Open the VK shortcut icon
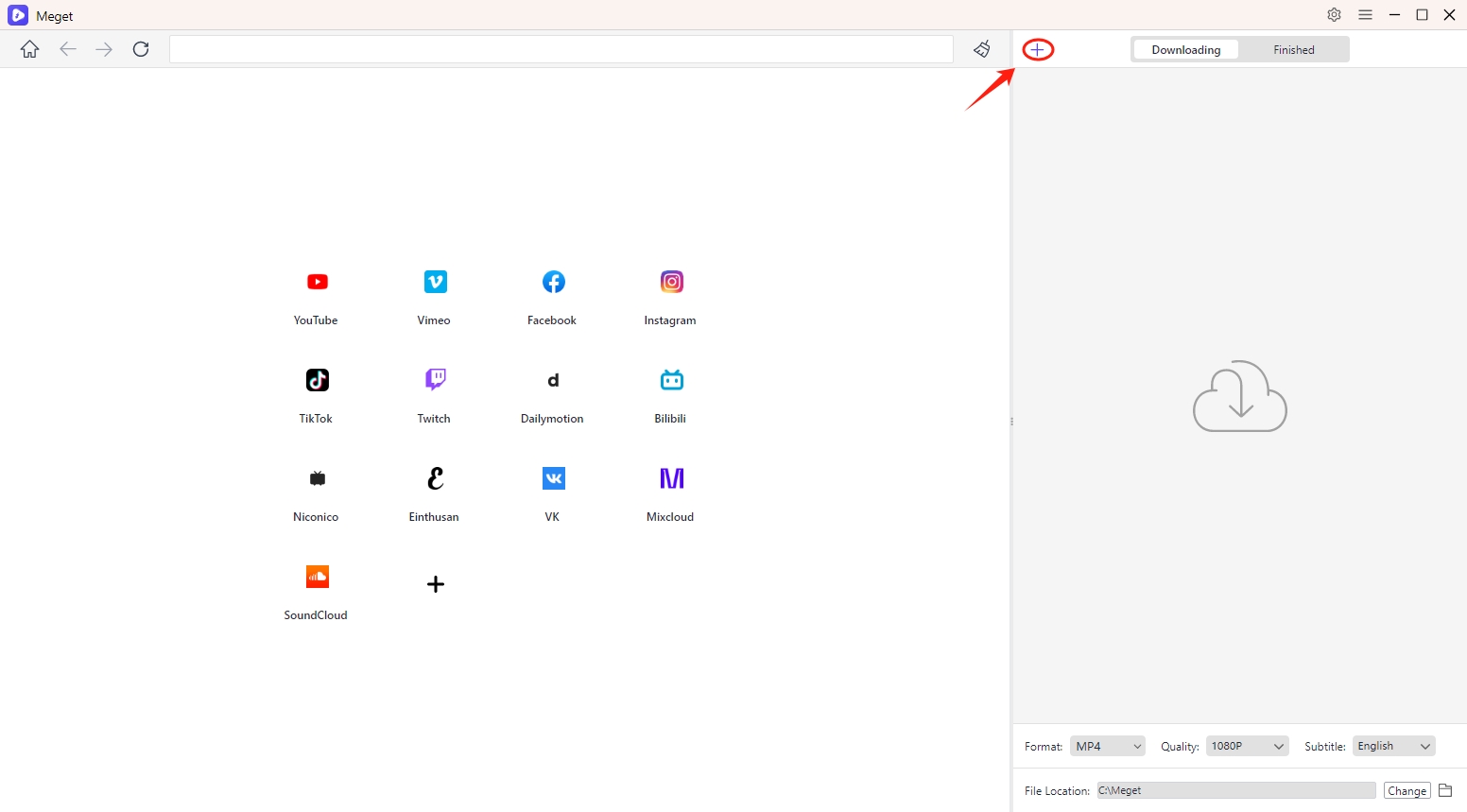1467x812 pixels. pyautogui.click(x=554, y=478)
